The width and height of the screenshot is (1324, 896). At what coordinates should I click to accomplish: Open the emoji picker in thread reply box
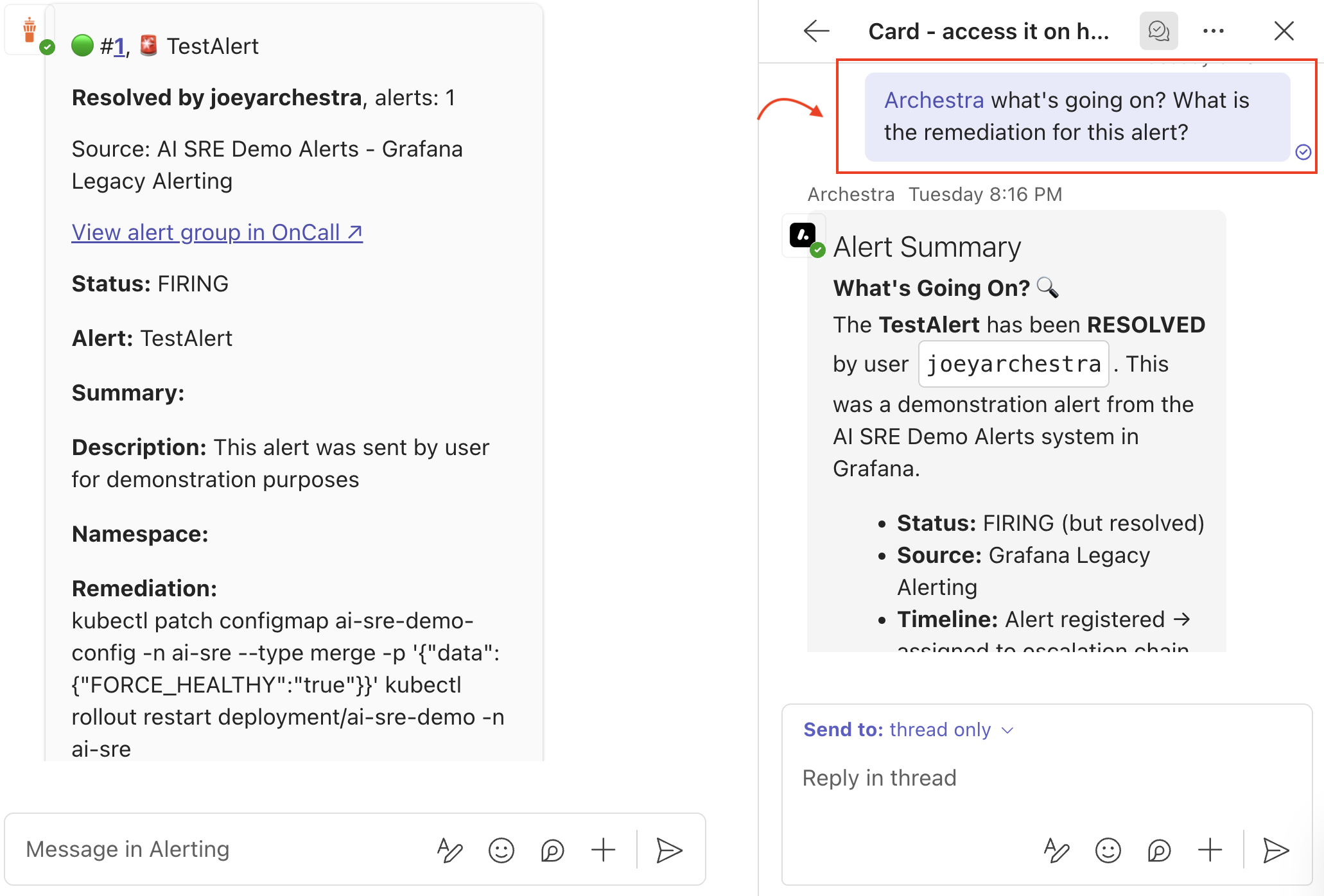pos(1108,850)
